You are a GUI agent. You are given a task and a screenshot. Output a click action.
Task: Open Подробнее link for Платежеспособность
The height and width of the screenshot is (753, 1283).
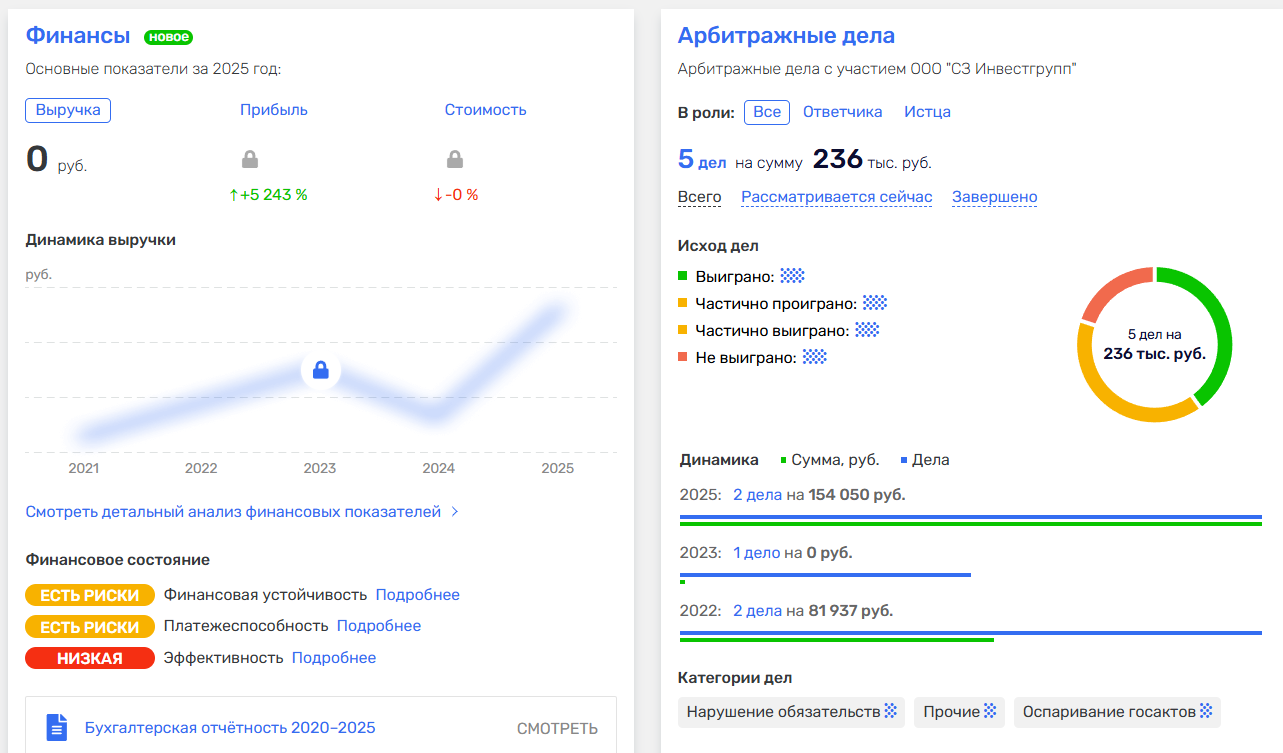tap(378, 626)
